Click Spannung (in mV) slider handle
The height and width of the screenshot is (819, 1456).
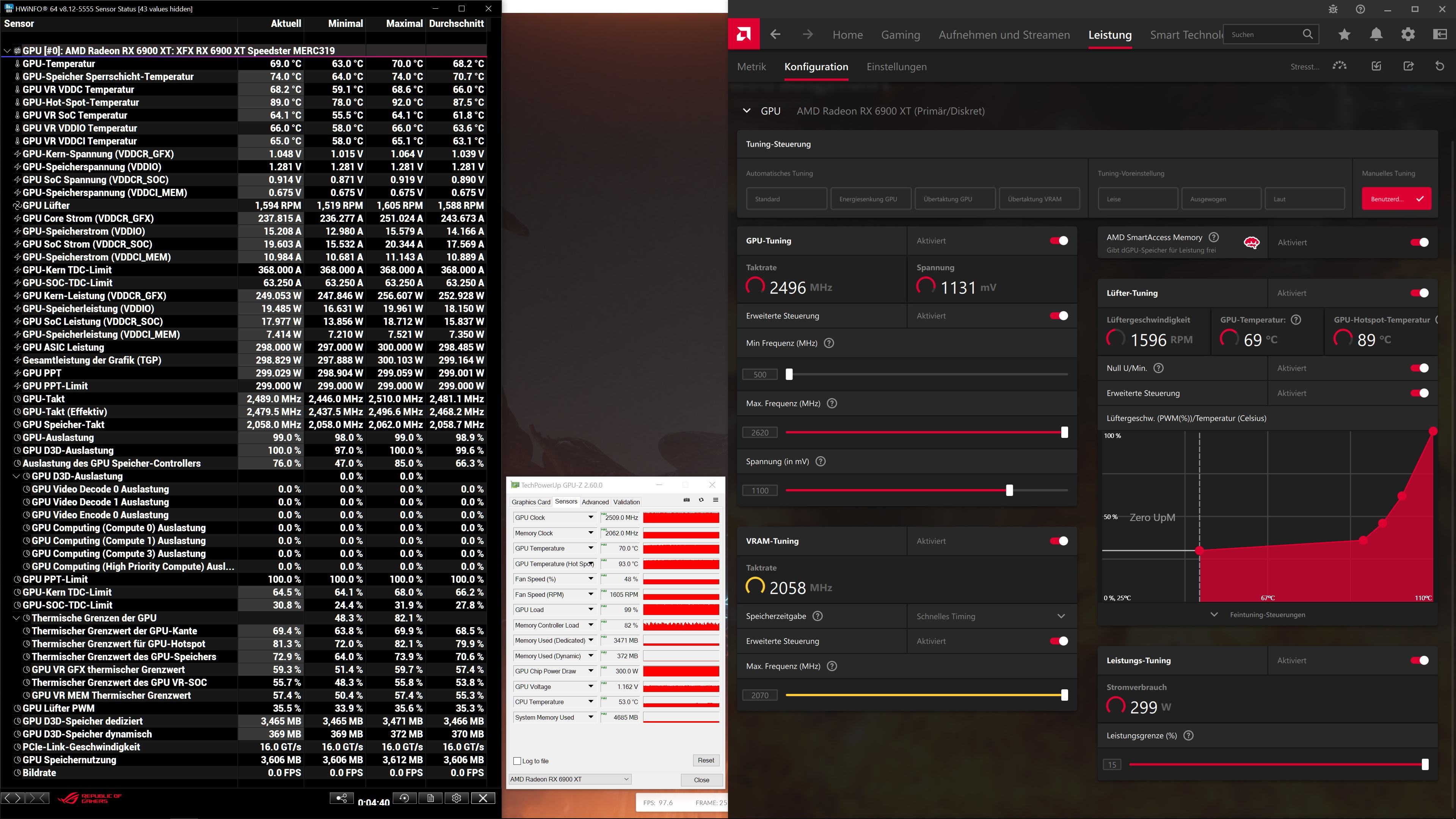[1009, 490]
